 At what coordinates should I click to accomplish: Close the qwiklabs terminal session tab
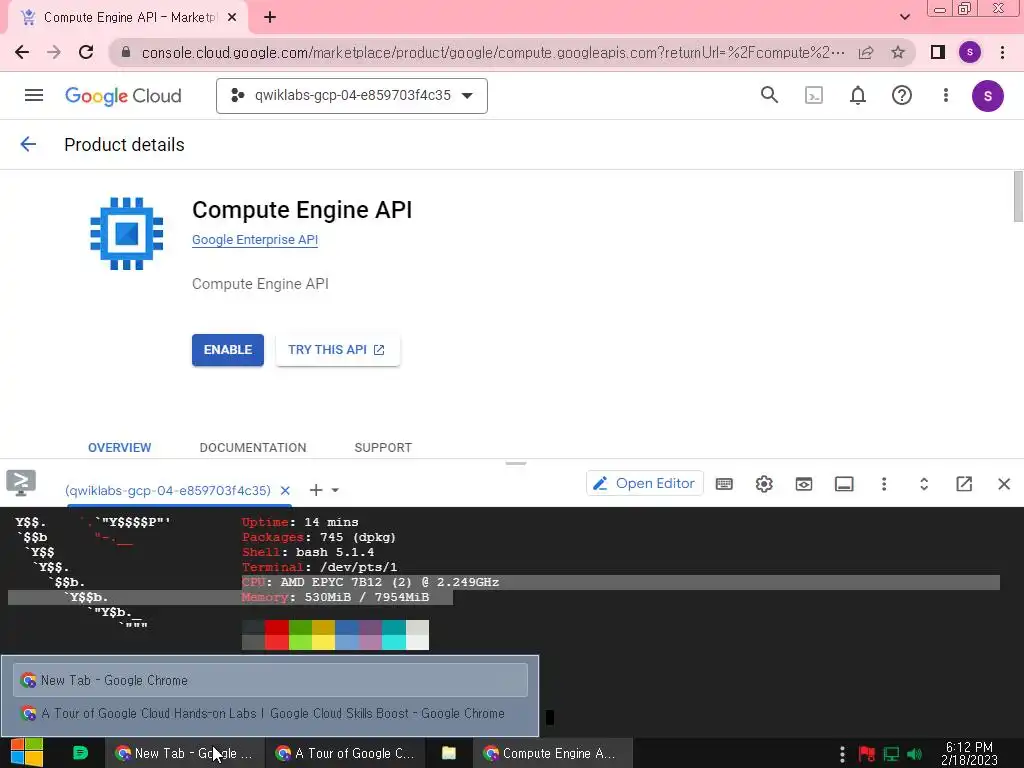tap(285, 490)
